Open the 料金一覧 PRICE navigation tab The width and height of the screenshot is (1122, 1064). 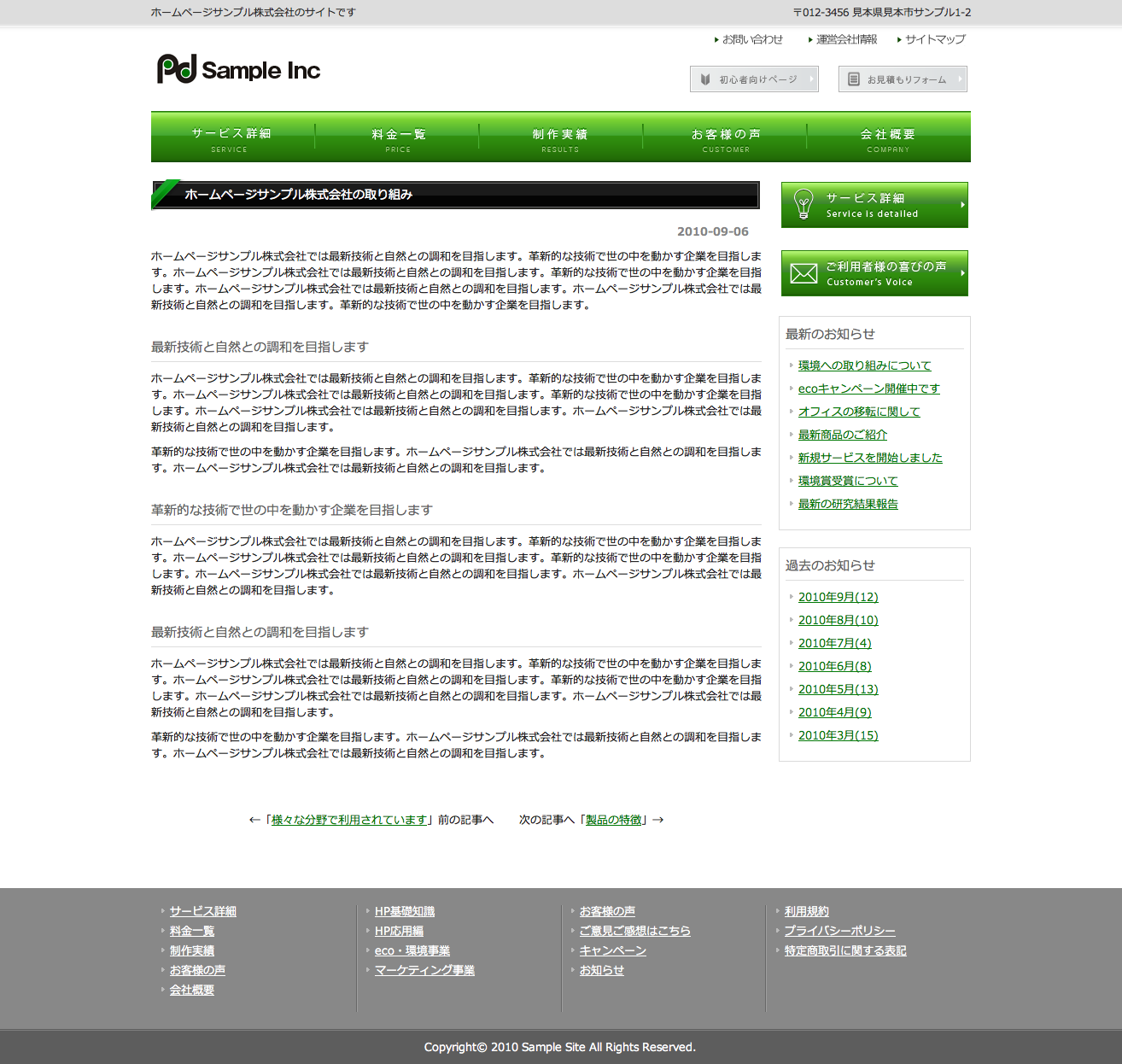point(398,138)
